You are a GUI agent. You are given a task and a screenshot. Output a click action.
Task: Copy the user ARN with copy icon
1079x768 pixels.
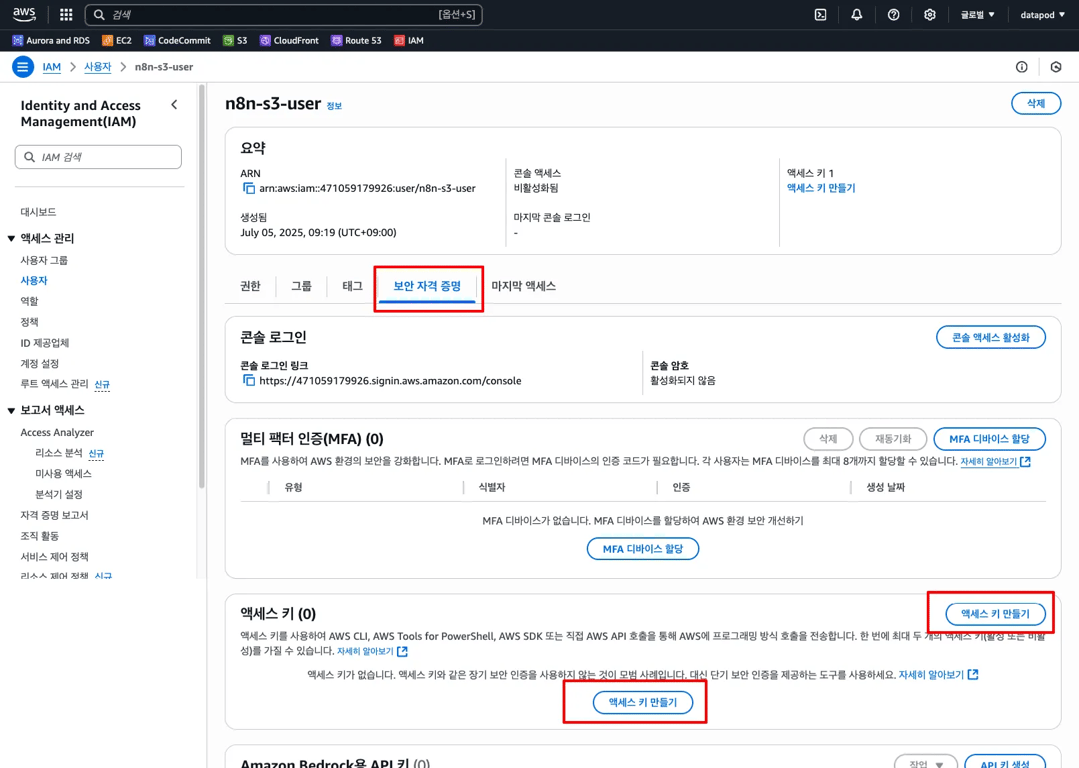248,188
